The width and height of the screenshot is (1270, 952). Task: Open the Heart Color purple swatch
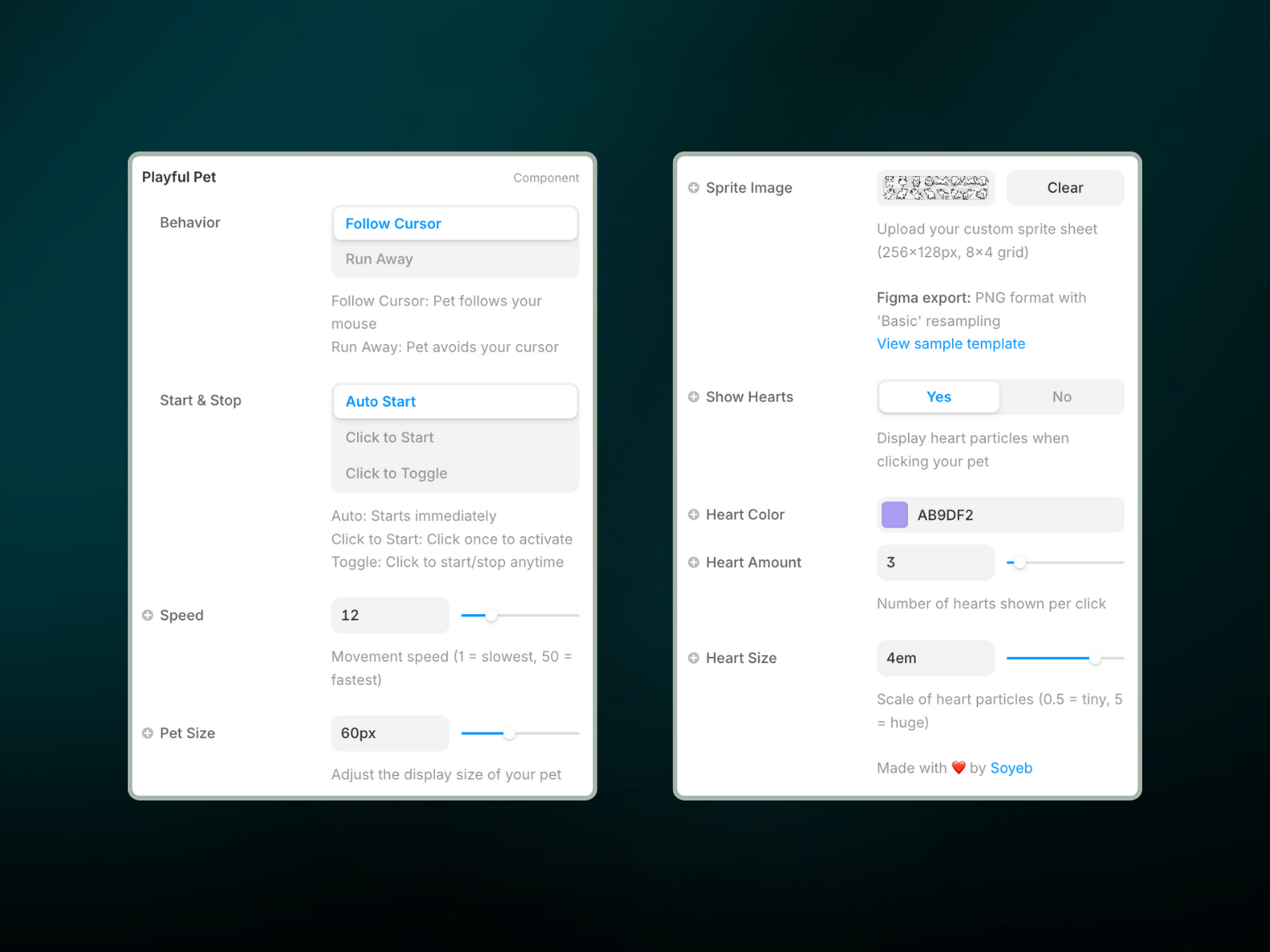point(895,515)
